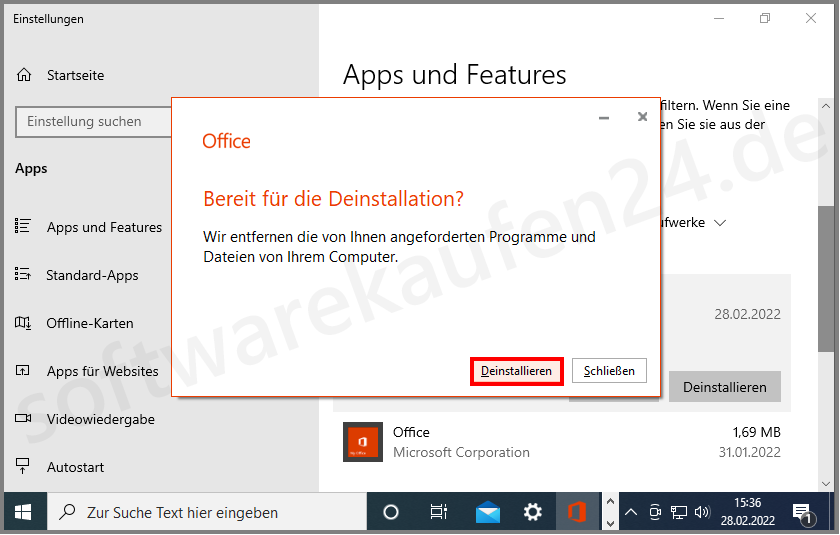Viewport: 840px width, 535px height.
Task: Close the Einstellungen window
Action: pyautogui.click(x=811, y=19)
